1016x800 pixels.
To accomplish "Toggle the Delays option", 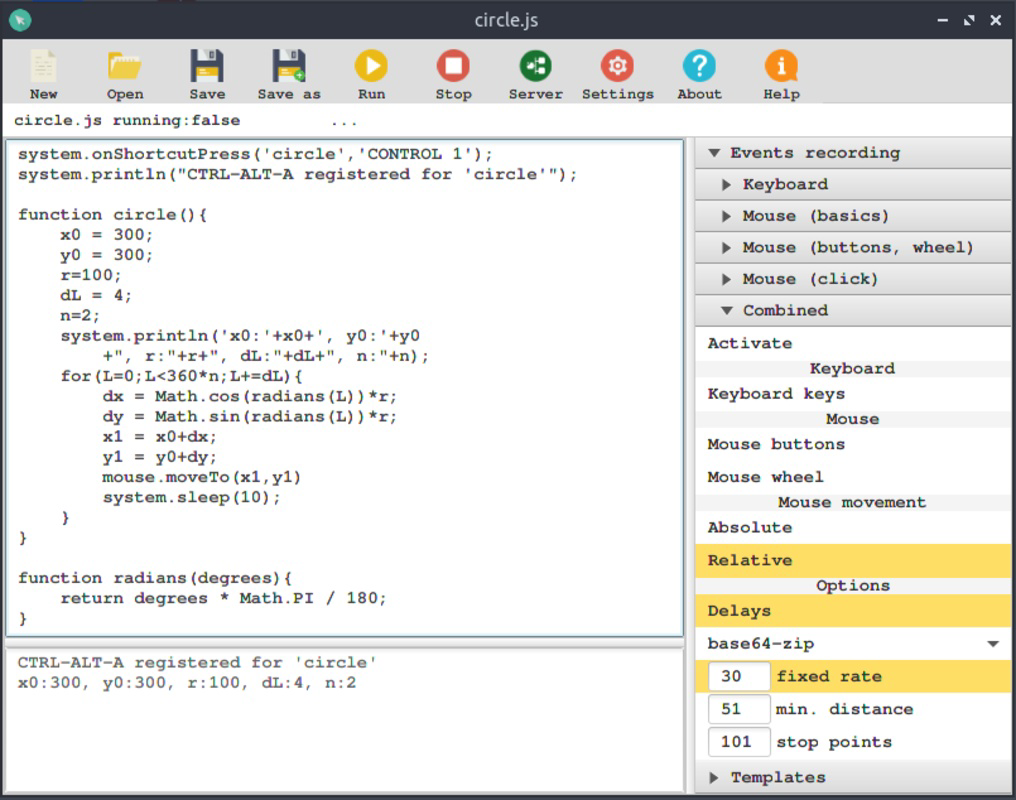I will point(852,611).
